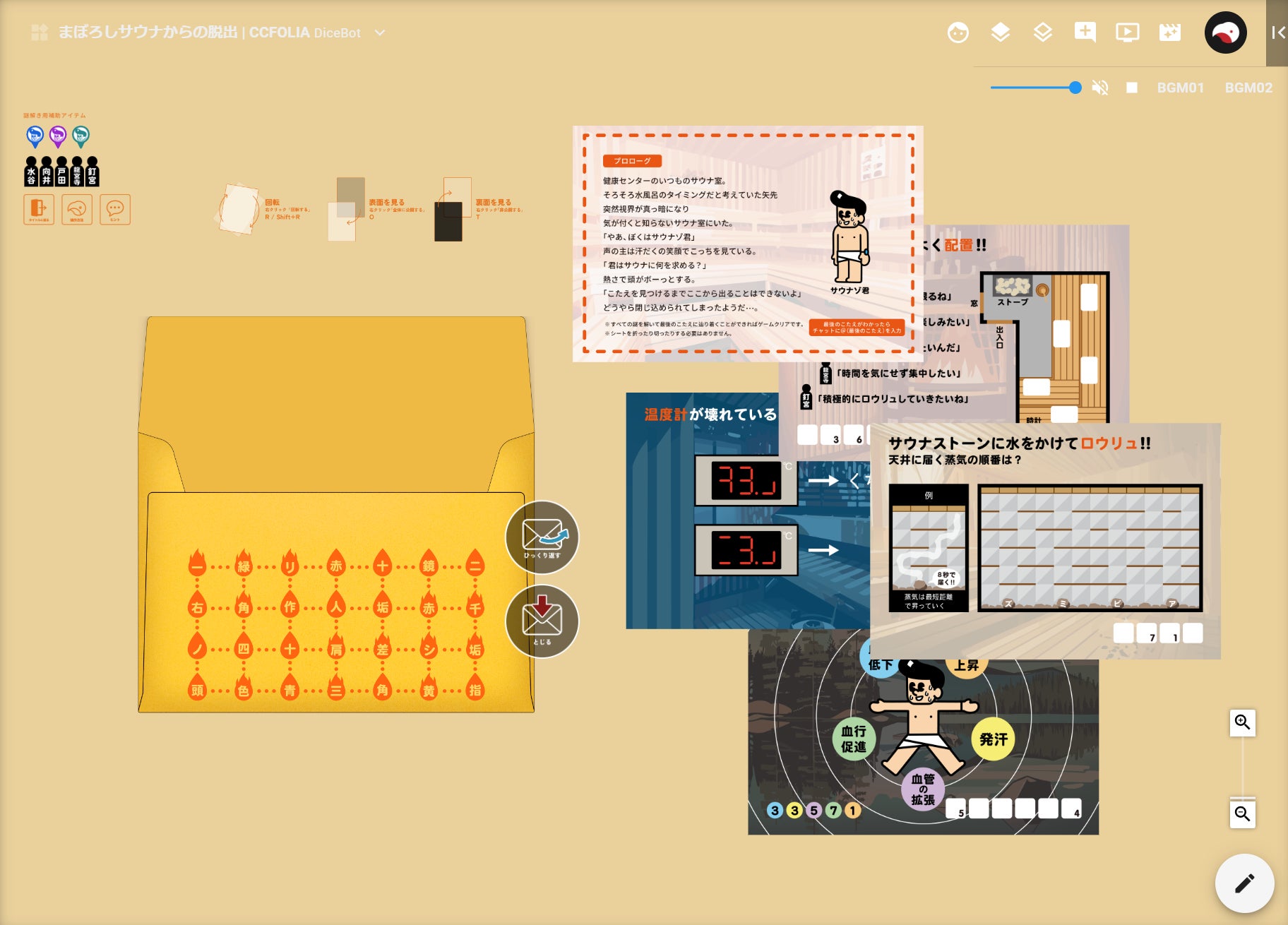This screenshot has height=925, width=1288.
Task: Open the user profile avatar menu
Action: 1225,32
